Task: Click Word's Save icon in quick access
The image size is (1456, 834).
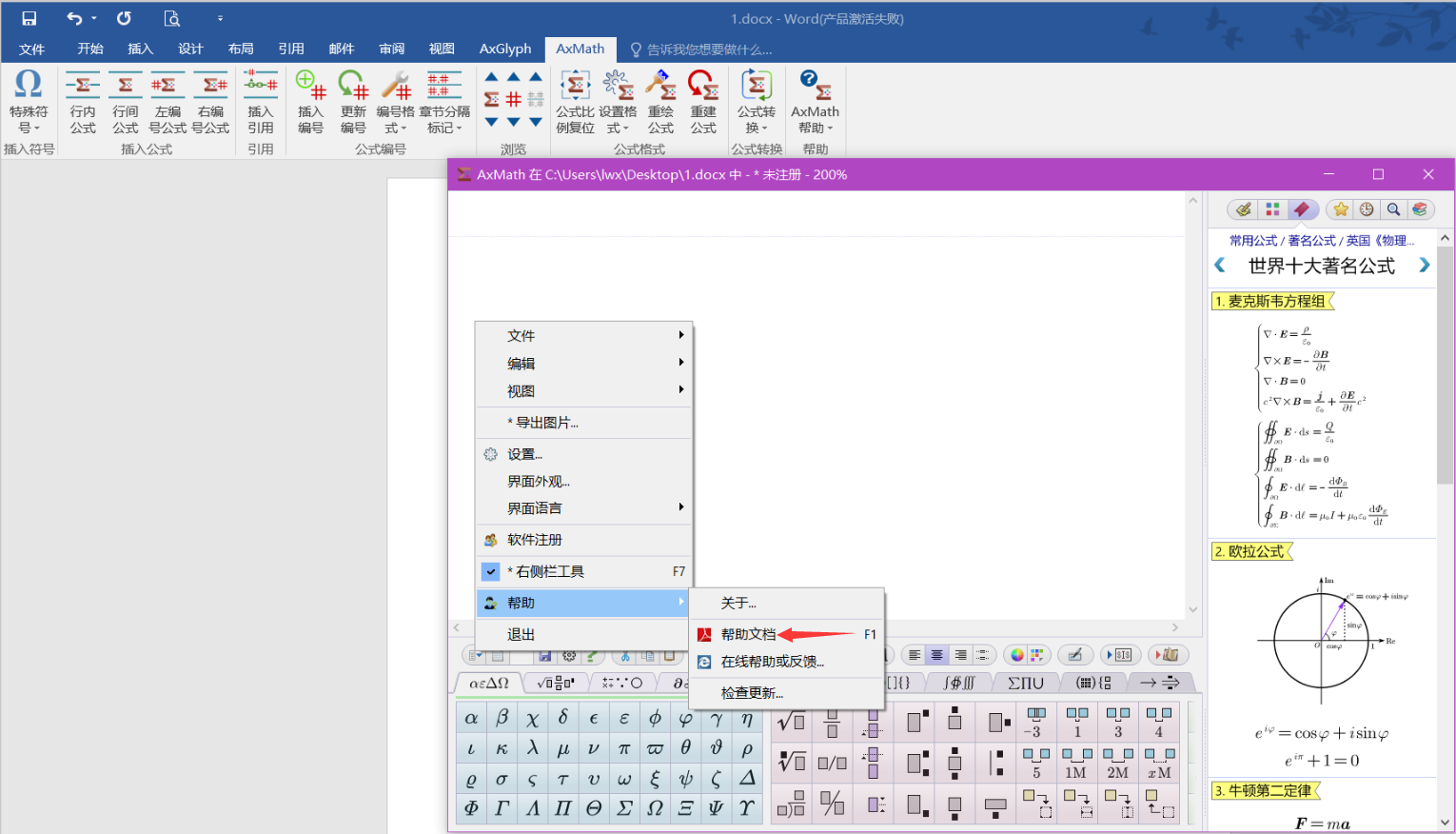Action: coord(29,18)
